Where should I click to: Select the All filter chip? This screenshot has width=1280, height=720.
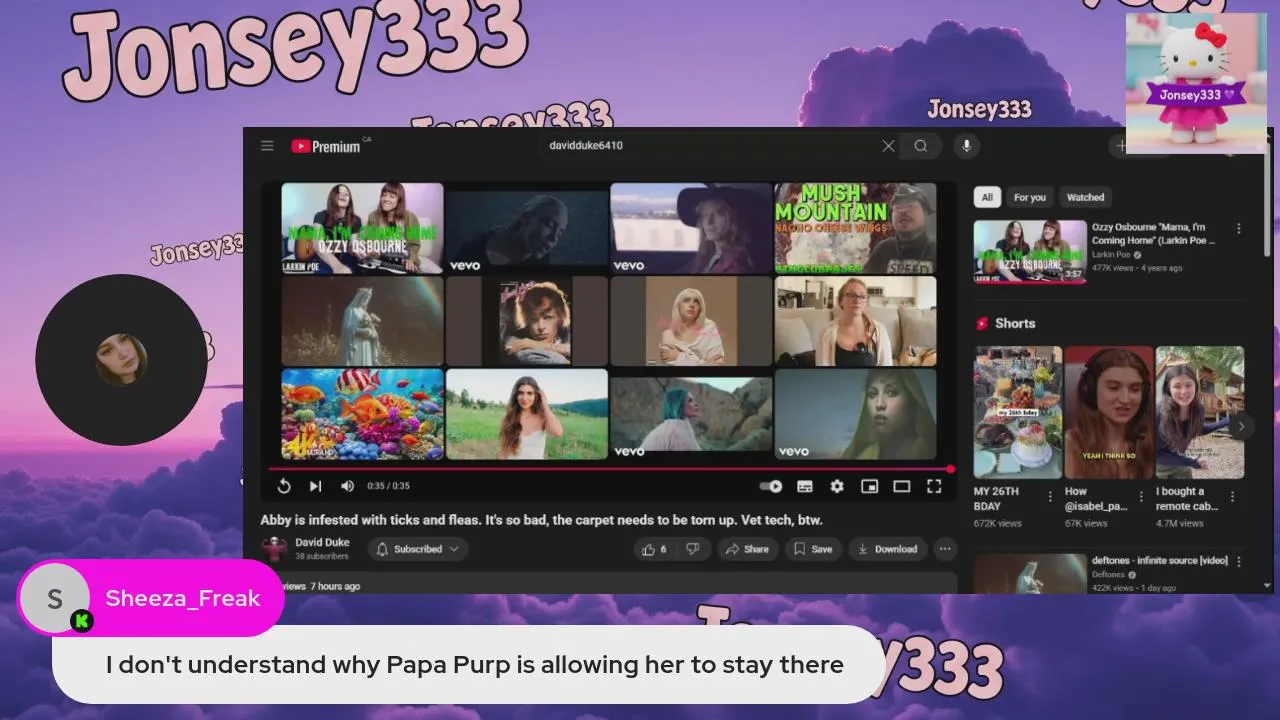[x=987, y=197]
